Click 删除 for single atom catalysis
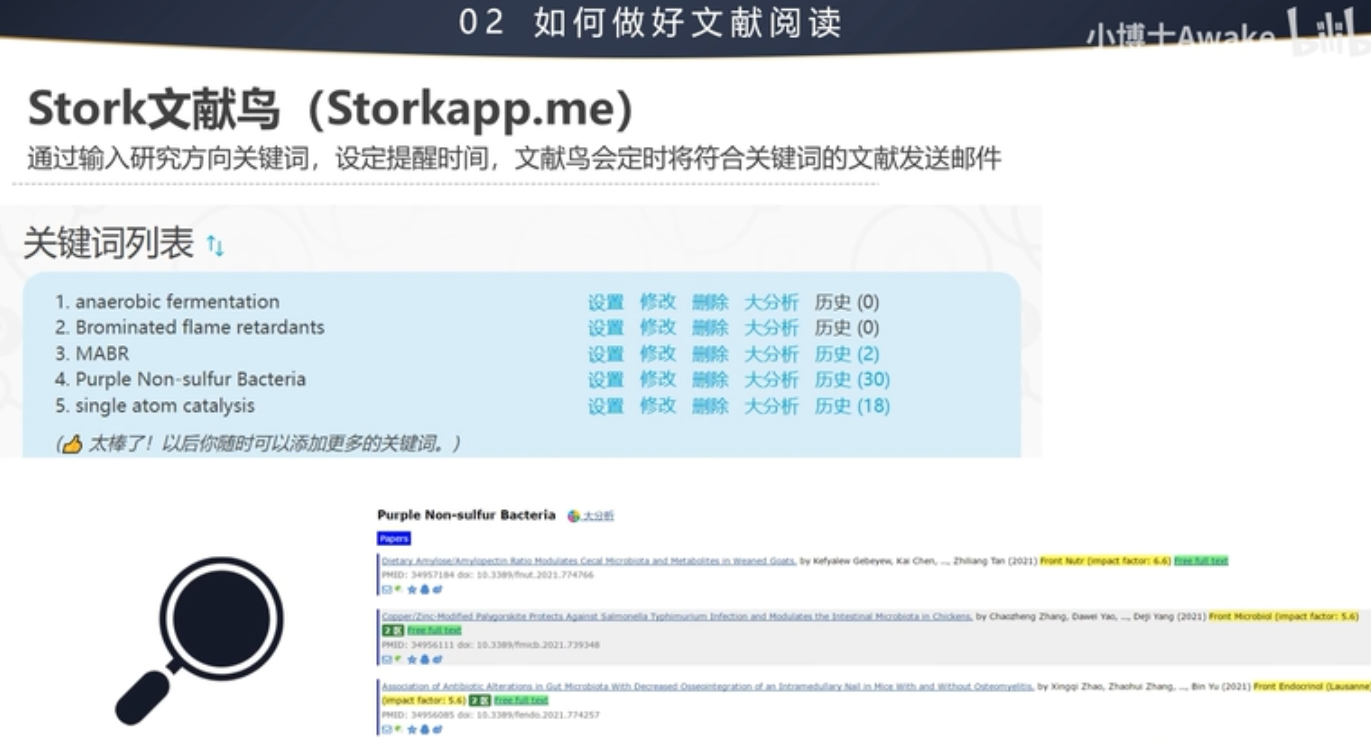Viewport: 1371px width, 745px height. [x=710, y=406]
